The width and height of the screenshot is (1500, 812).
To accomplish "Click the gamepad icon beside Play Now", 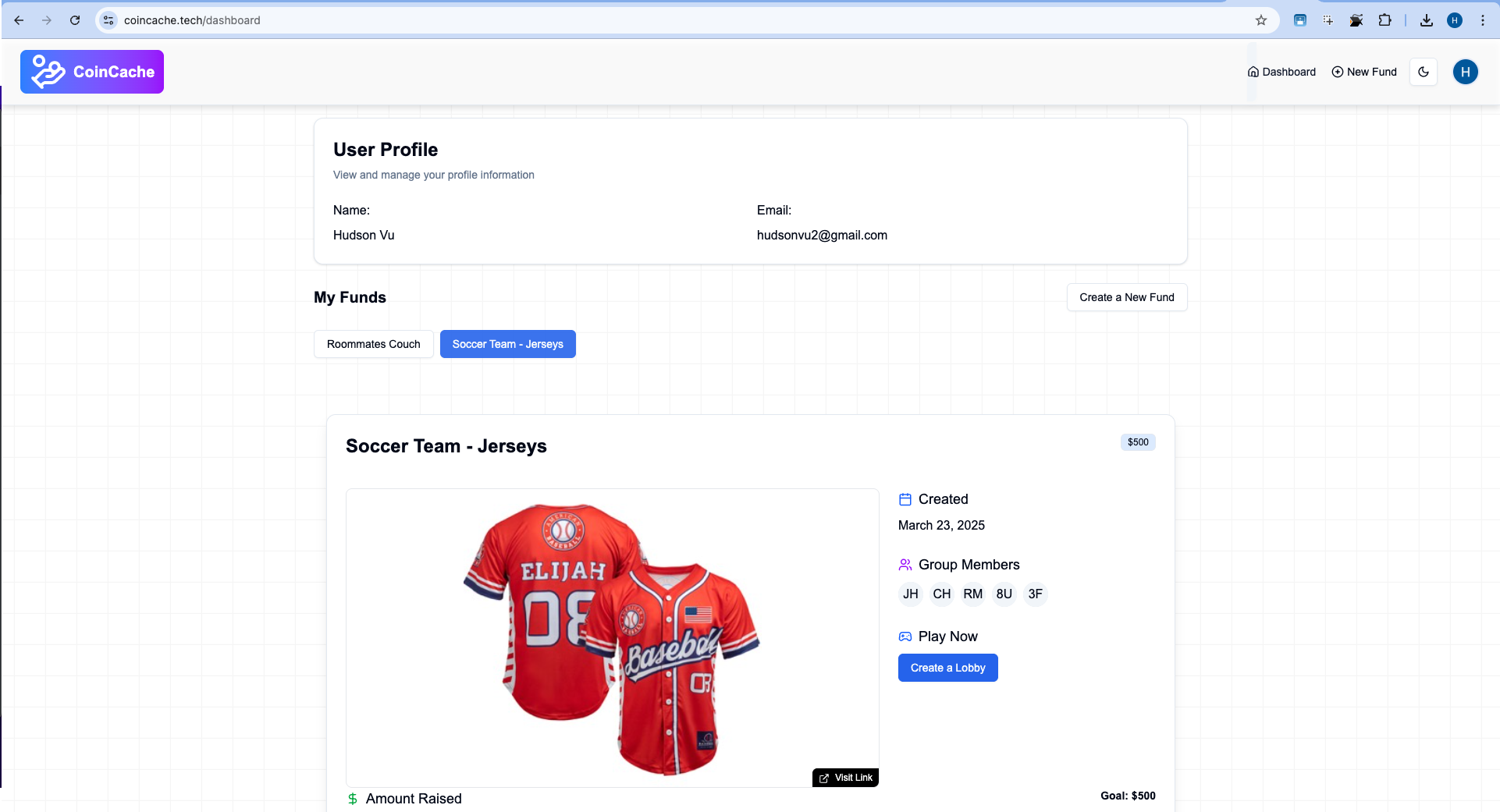I will click(905, 636).
